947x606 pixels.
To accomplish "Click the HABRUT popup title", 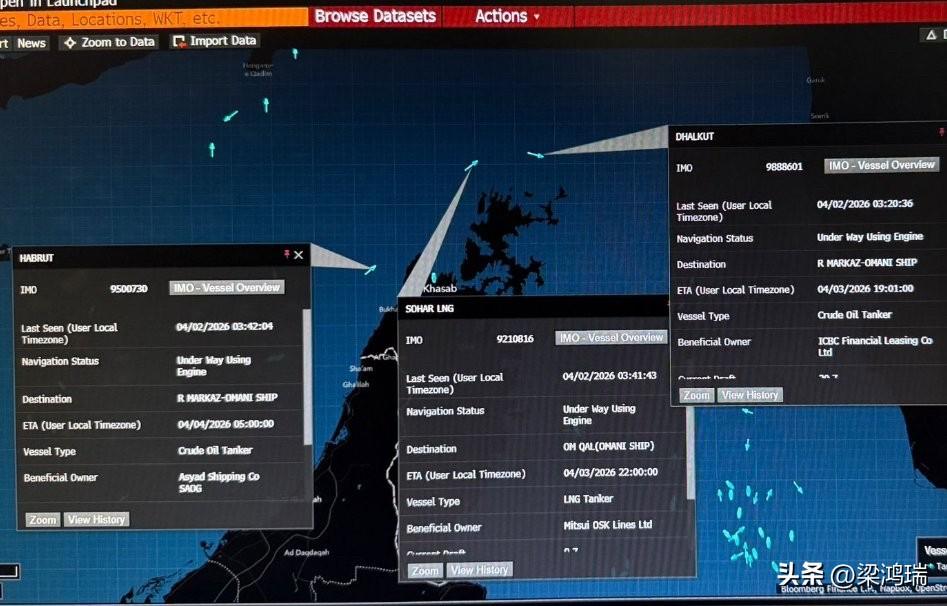I will [x=36, y=258].
